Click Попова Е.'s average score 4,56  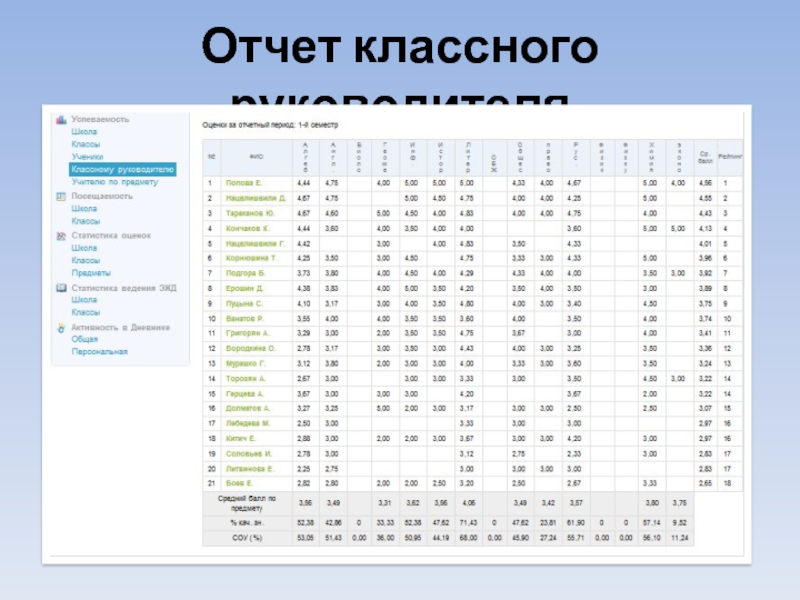pos(705,183)
